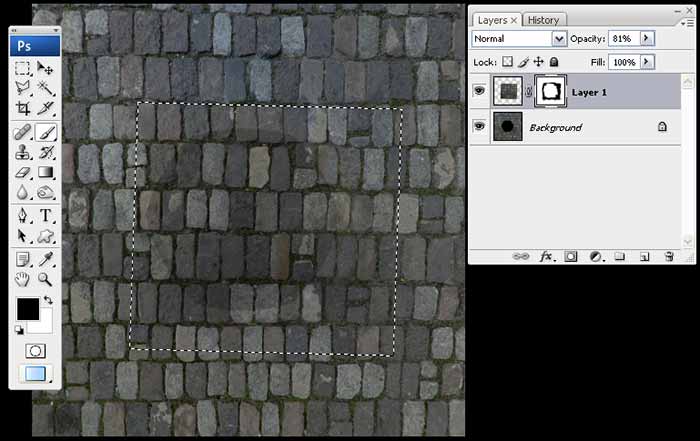Select the Slice tool
This screenshot has width=700, height=441.
point(46,108)
